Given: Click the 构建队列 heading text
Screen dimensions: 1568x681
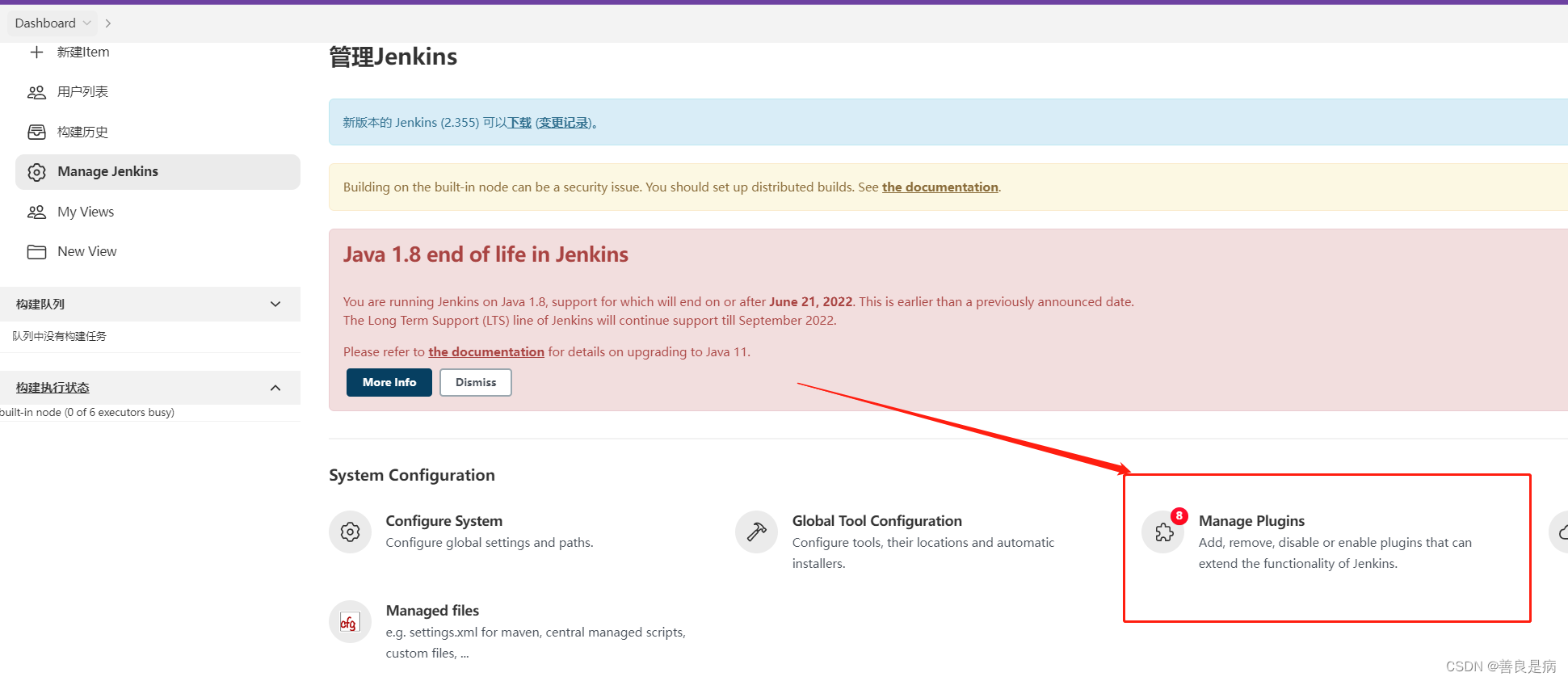Looking at the screenshot, I should [x=40, y=305].
